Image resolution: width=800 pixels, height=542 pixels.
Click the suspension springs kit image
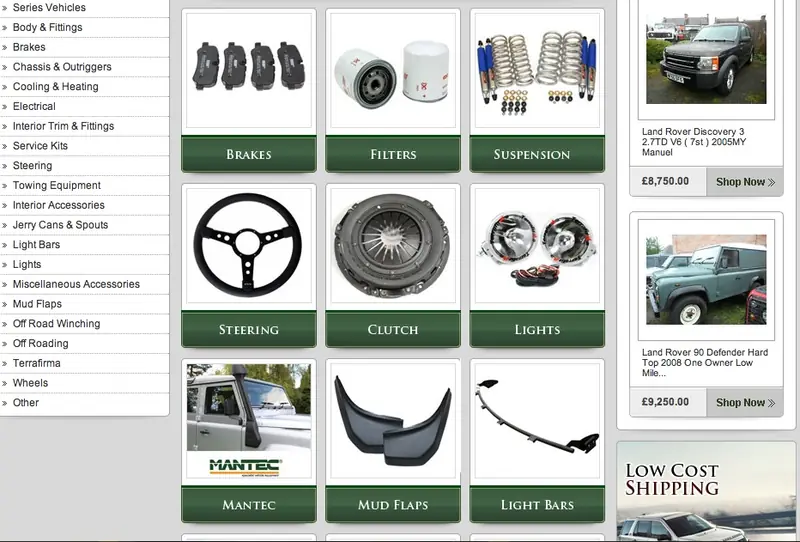(537, 70)
